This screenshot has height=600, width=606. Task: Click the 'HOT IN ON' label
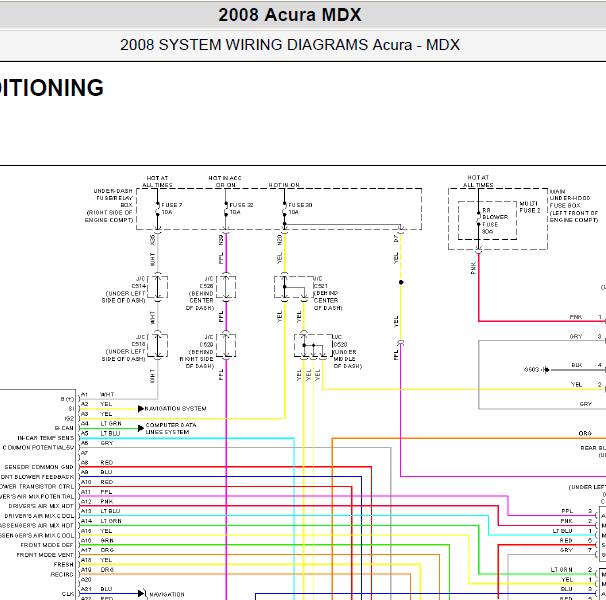284,185
